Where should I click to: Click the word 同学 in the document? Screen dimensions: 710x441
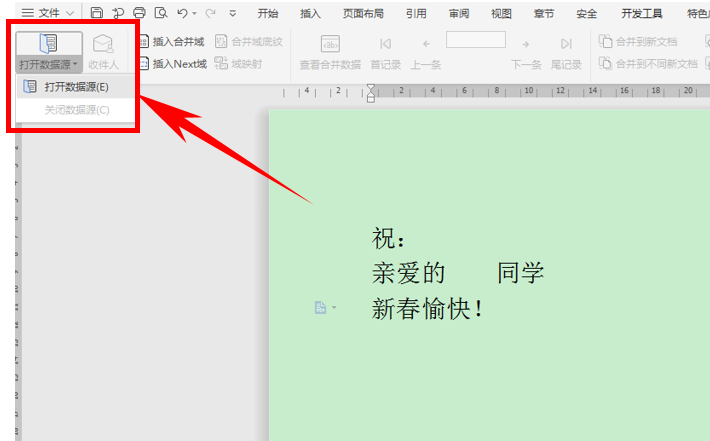520,273
